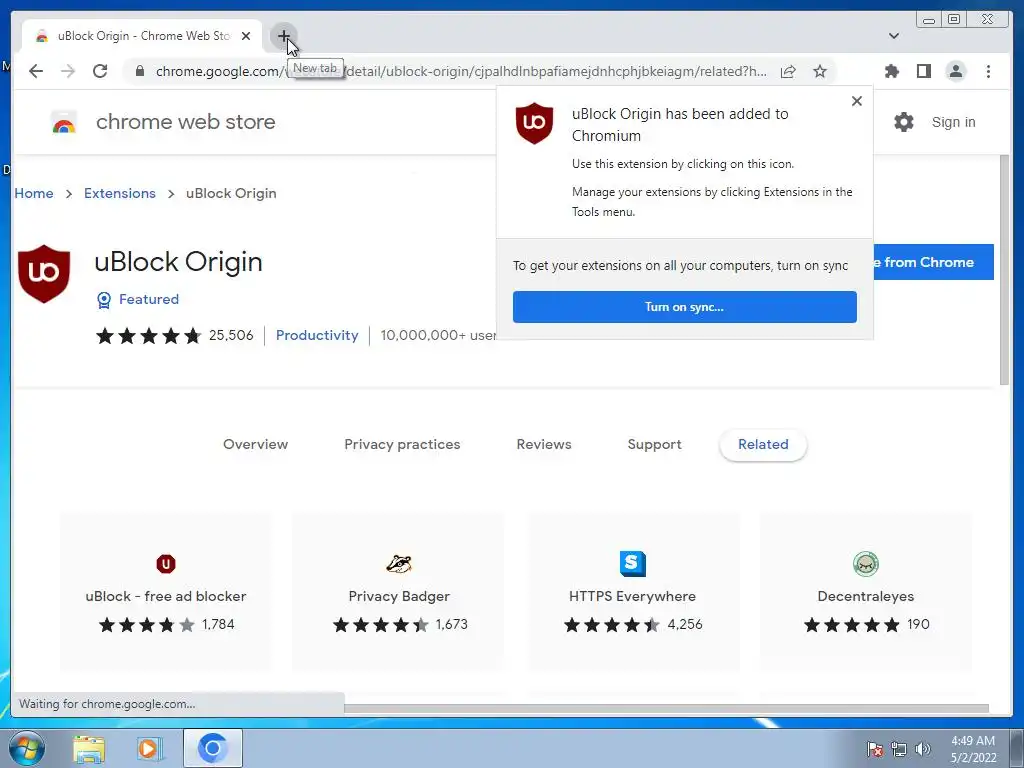Select the Related tab
Screen dimensions: 1024x768
tap(763, 444)
